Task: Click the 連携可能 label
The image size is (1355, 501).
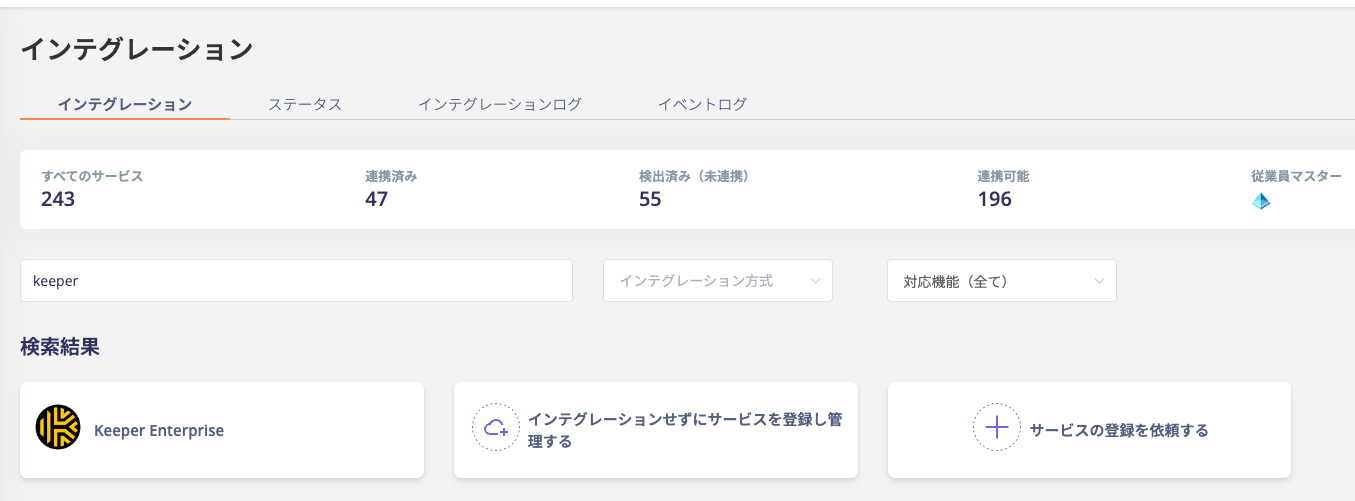Action: coord(1003,176)
